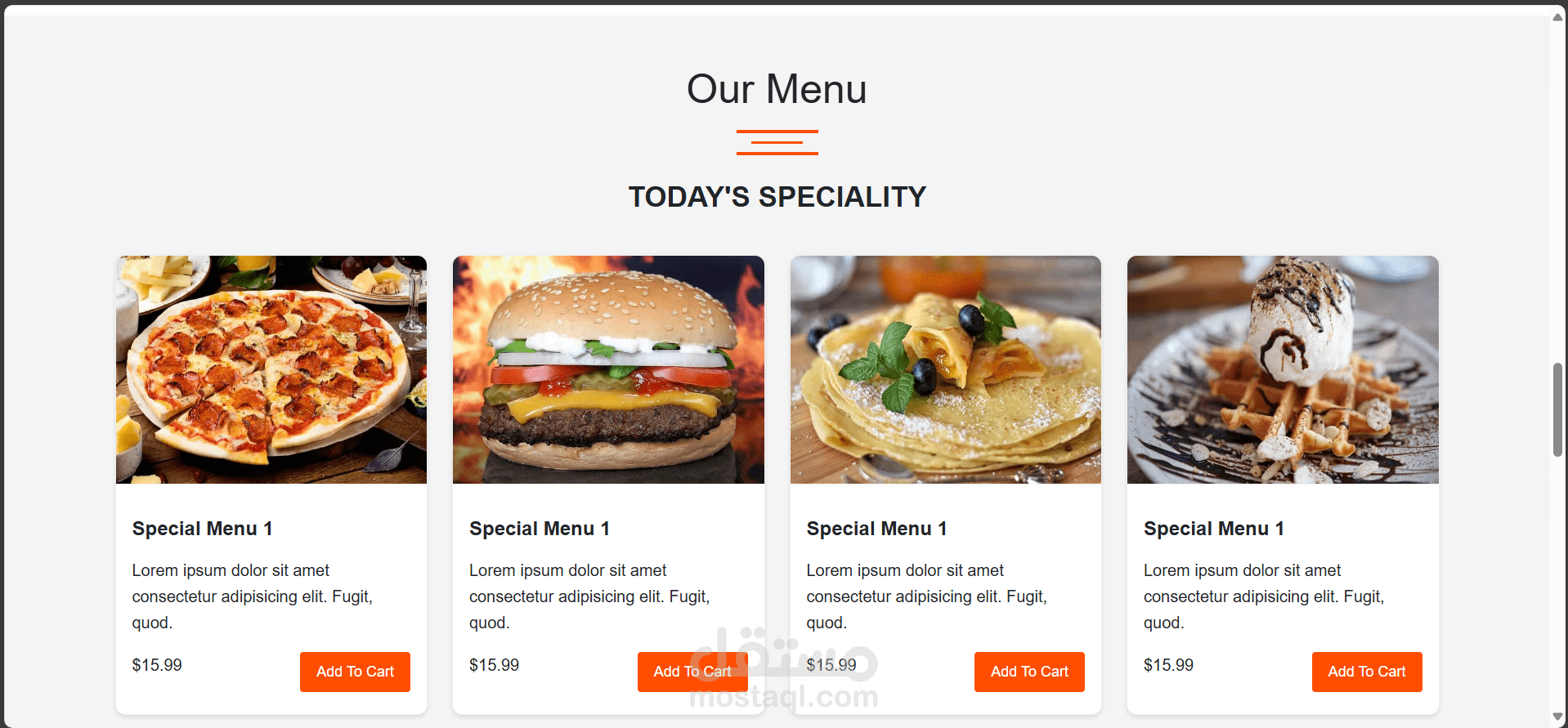Screen dimensions: 1568x728
Task: Click the $15.99 price on the waffle card
Action: (x=1168, y=665)
